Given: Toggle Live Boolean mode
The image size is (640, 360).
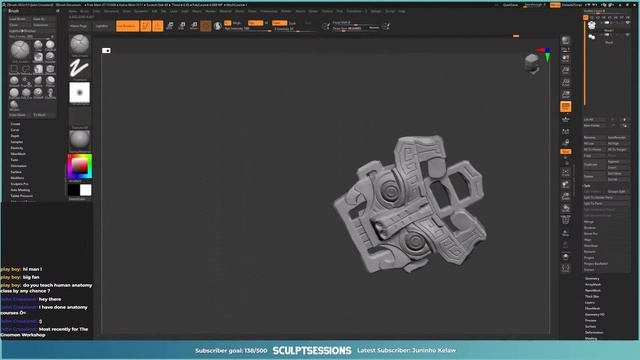Looking at the screenshot, I should pos(127,26).
